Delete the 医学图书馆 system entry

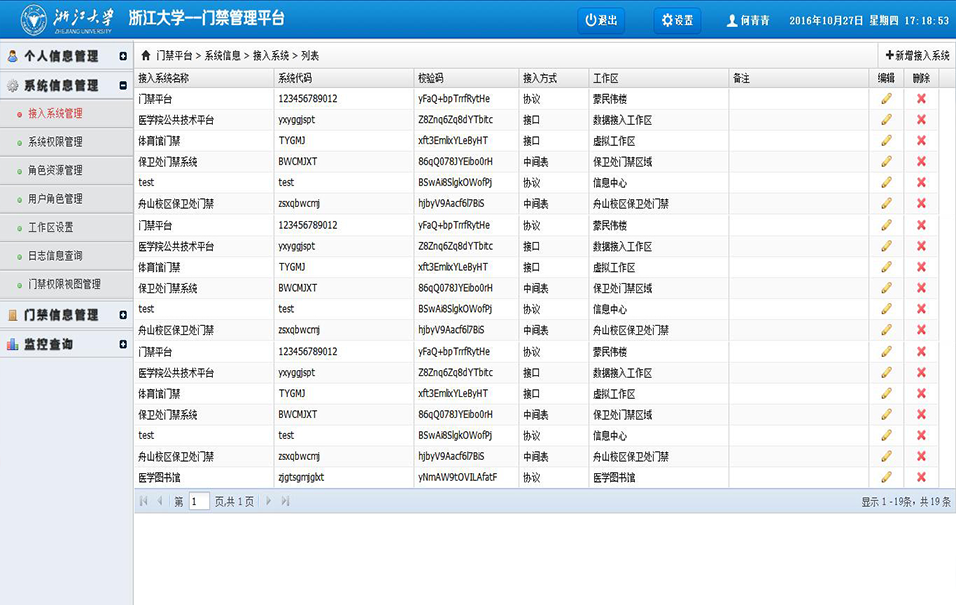921,477
